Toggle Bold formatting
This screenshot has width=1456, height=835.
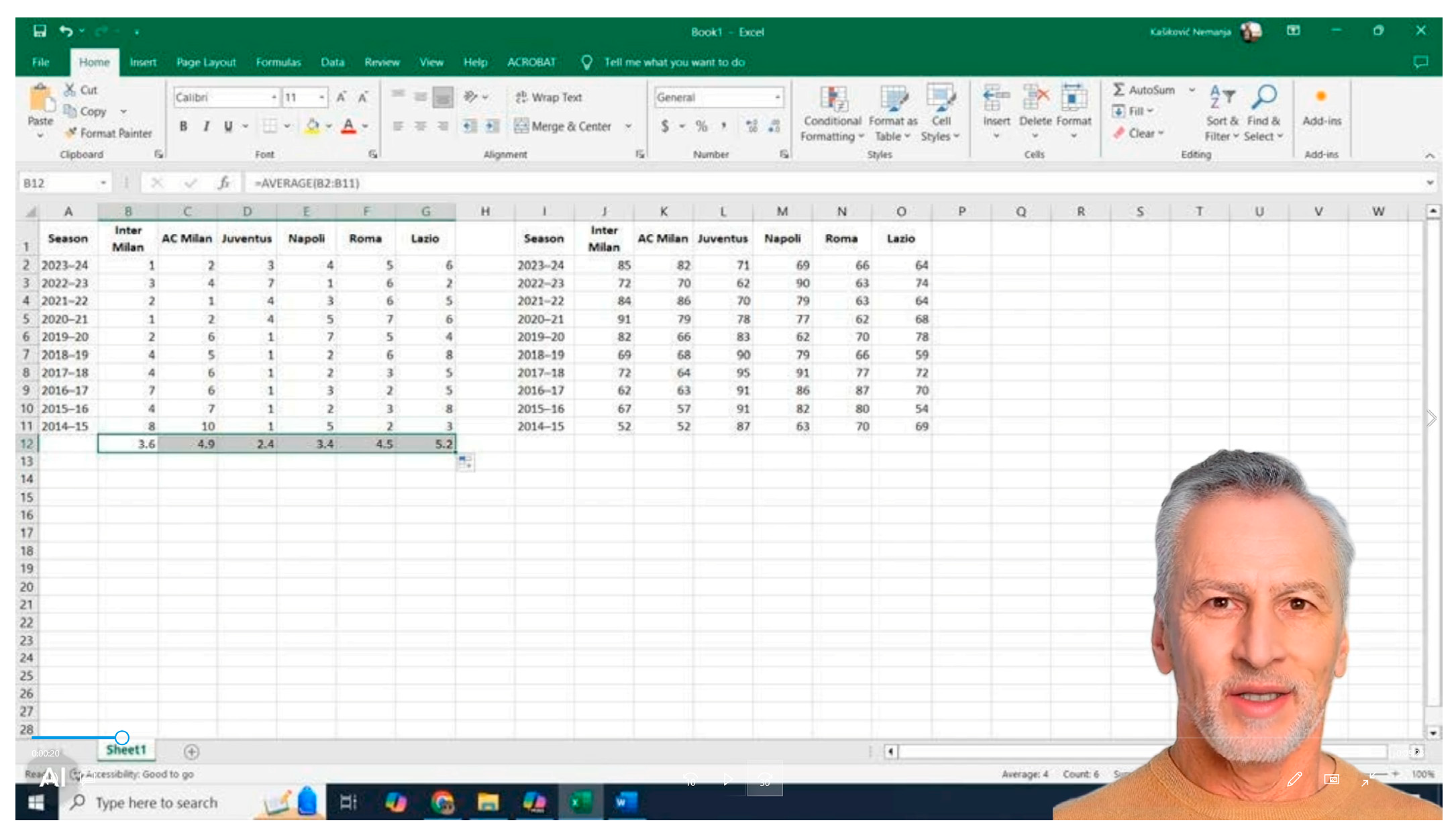click(183, 126)
